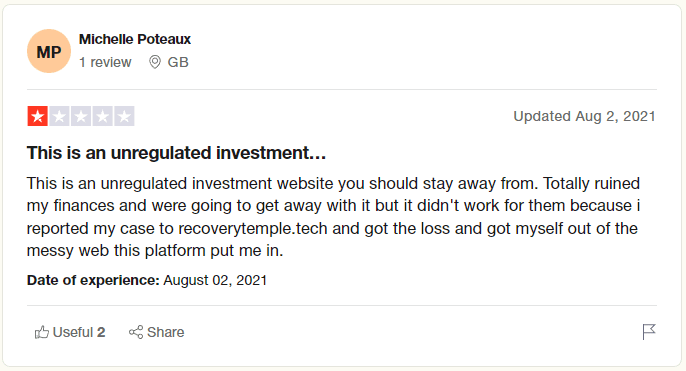Click the thumbs-up Useful icon
This screenshot has width=686, height=371.
tap(42, 332)
